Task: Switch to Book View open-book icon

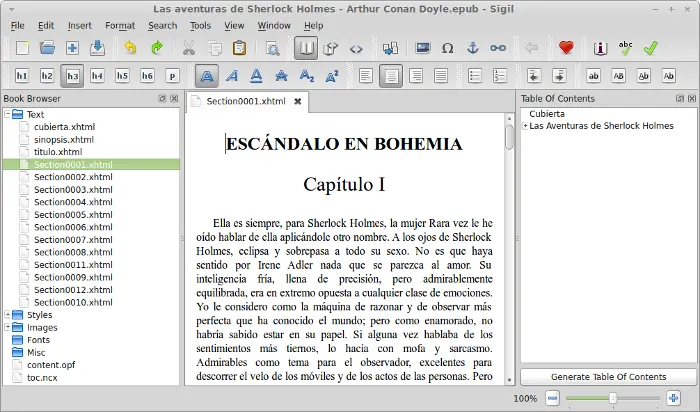Action: tap(306, 48)
